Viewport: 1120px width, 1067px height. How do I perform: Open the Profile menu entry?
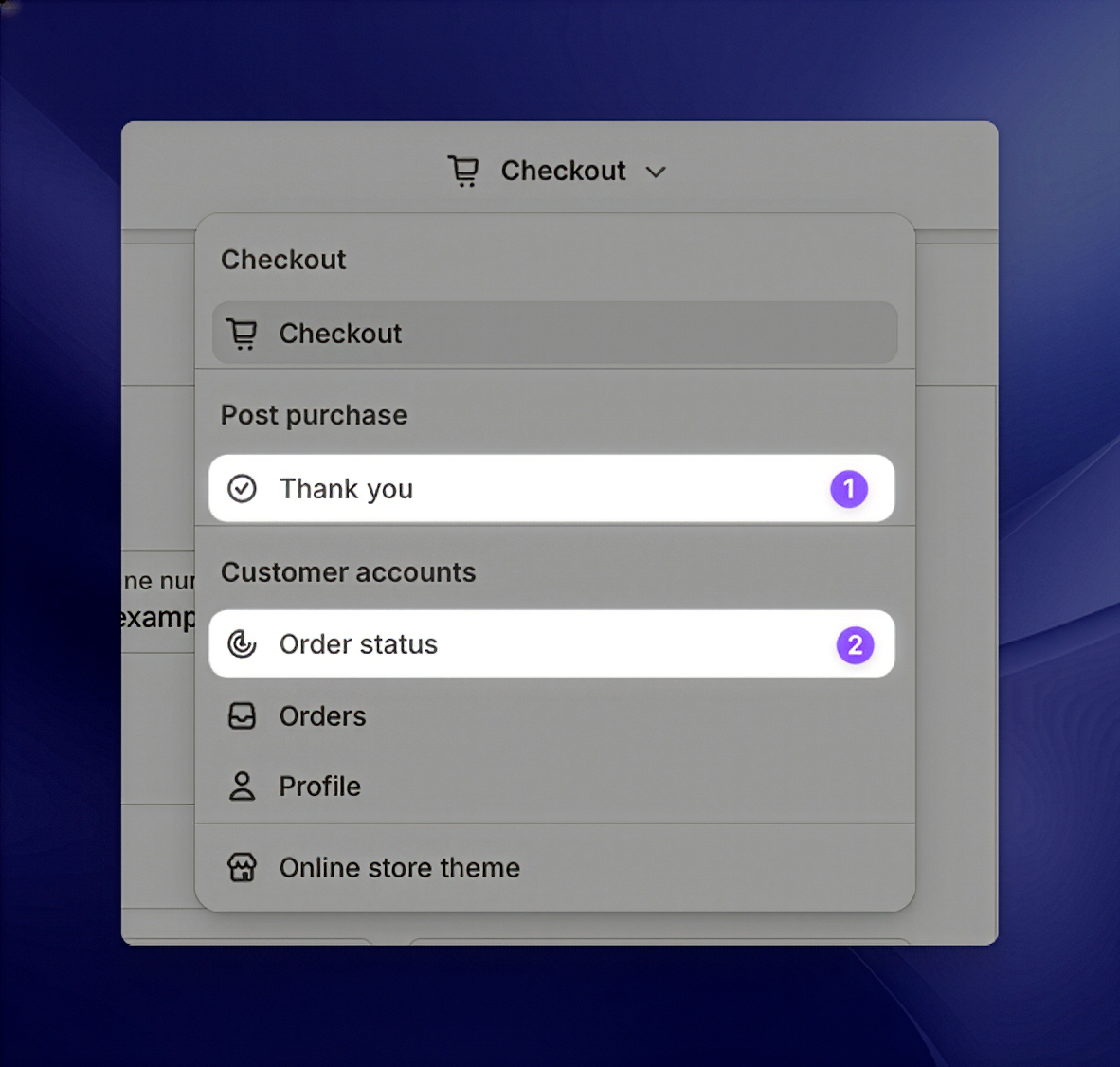(x=319, y=787)
